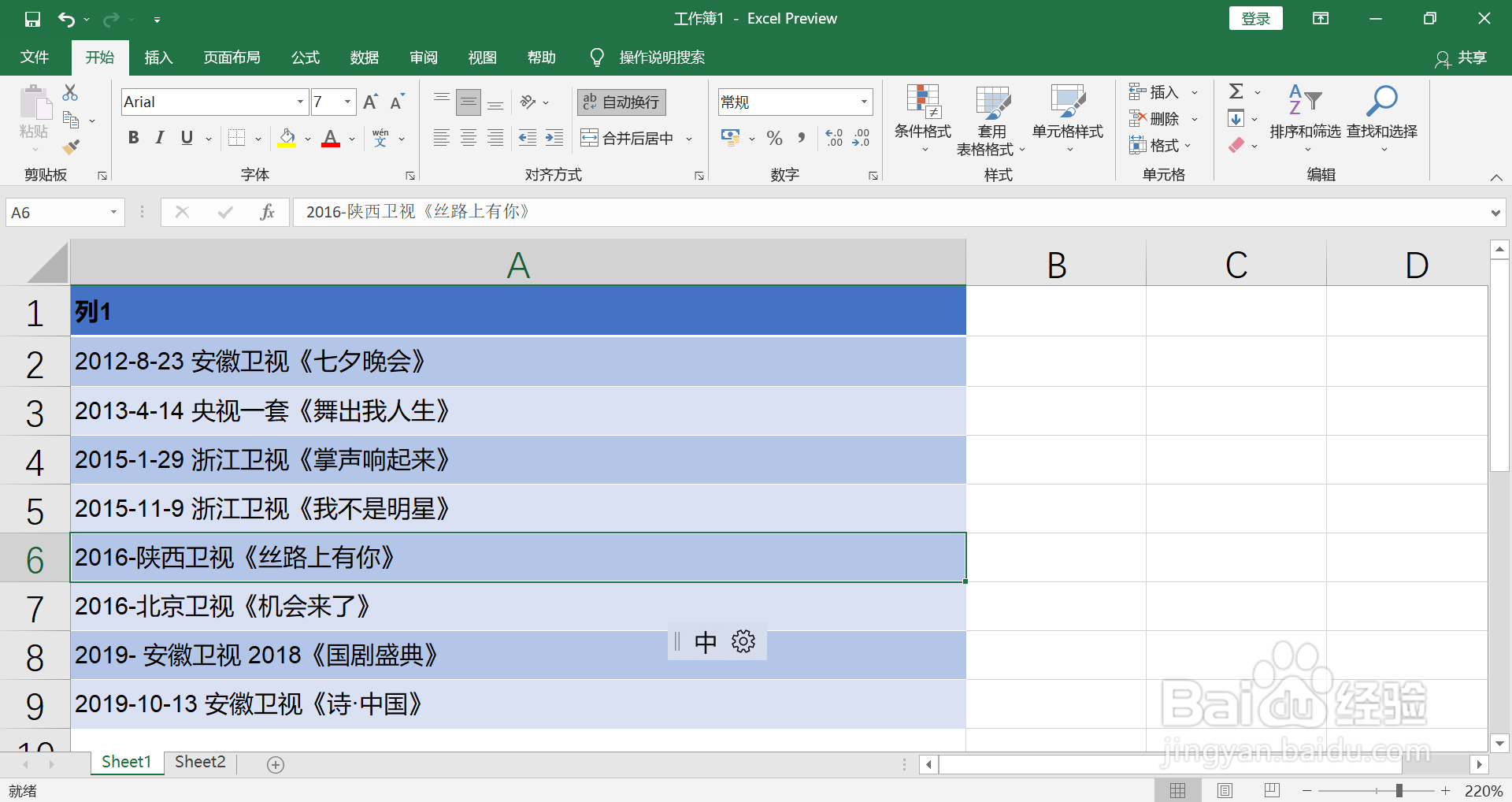Click the Clear eraser icon
Viewport: 1512px width, 802px height.
pos(1236,145)
